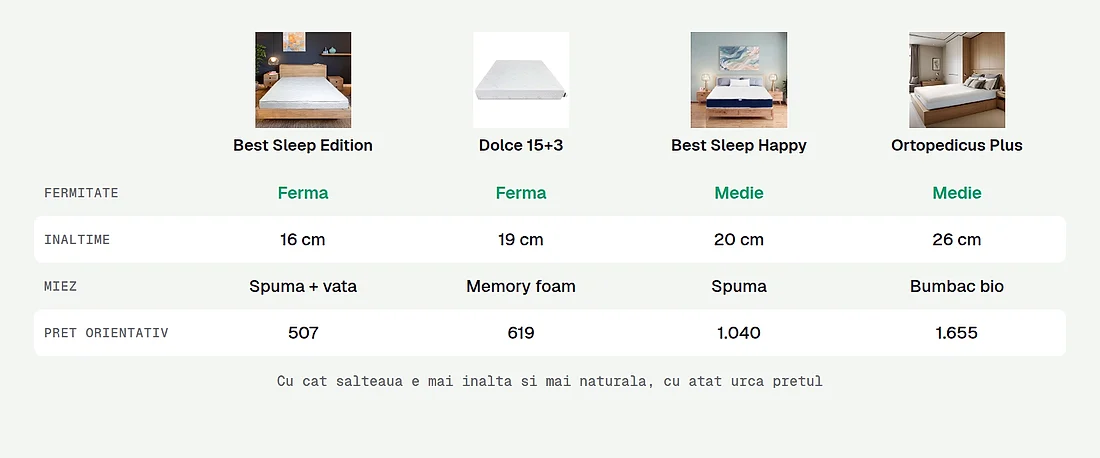This screenshot has height=458, width=1100.
Task: Open the Best Sleep Happy product photo
Action: pos(739,80)
